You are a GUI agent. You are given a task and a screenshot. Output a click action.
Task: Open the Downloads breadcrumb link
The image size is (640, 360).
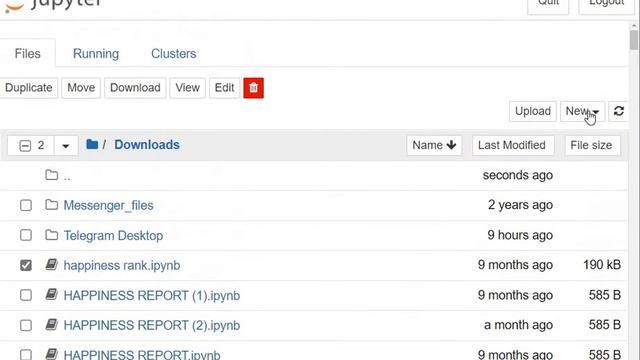point(147,145)
